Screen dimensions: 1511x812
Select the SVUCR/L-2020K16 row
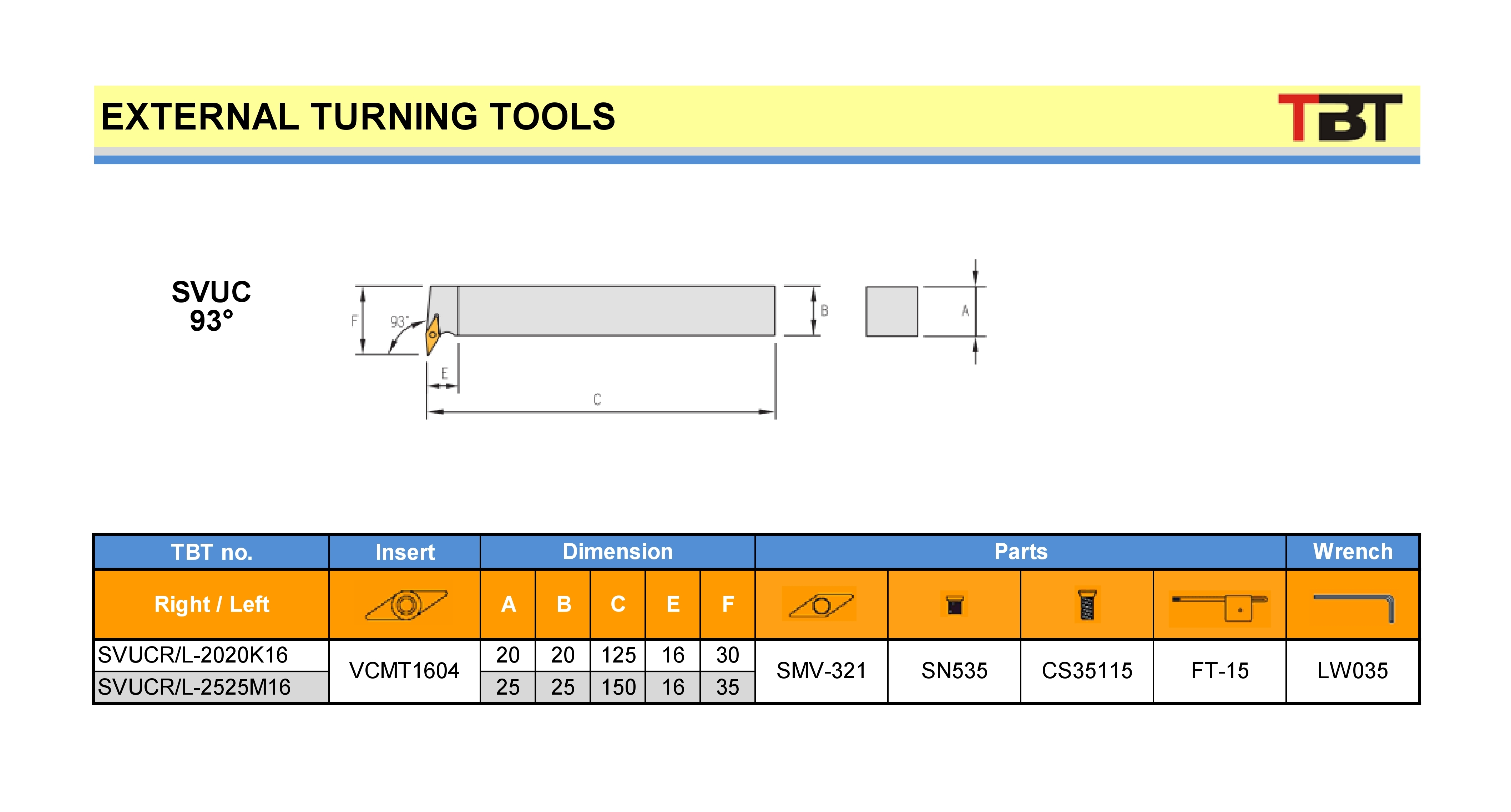[193, 655]
